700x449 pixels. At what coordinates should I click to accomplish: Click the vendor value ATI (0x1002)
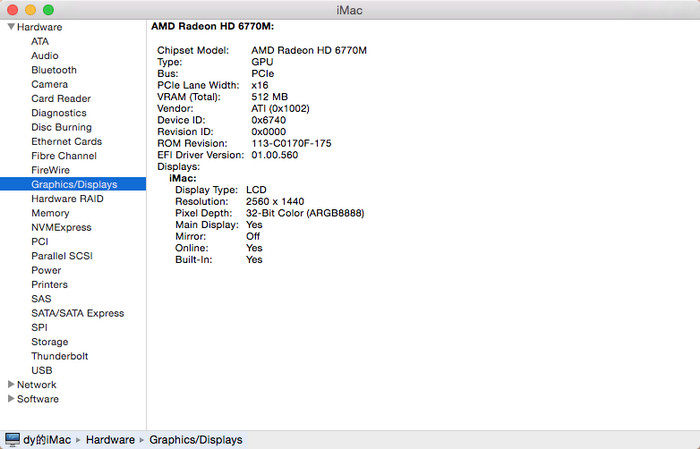click(x=280, y=108)
